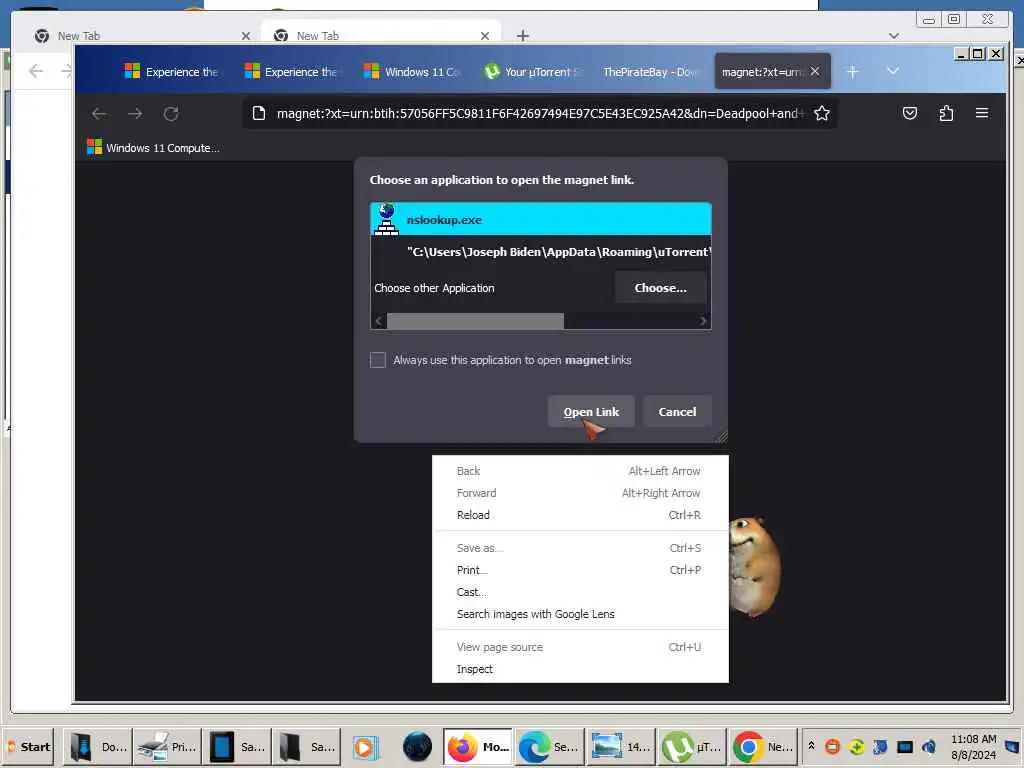Bookmark the magnet page with the star icon
The width and height of the screenshot is (1024, 768).
tap(822, 114)
